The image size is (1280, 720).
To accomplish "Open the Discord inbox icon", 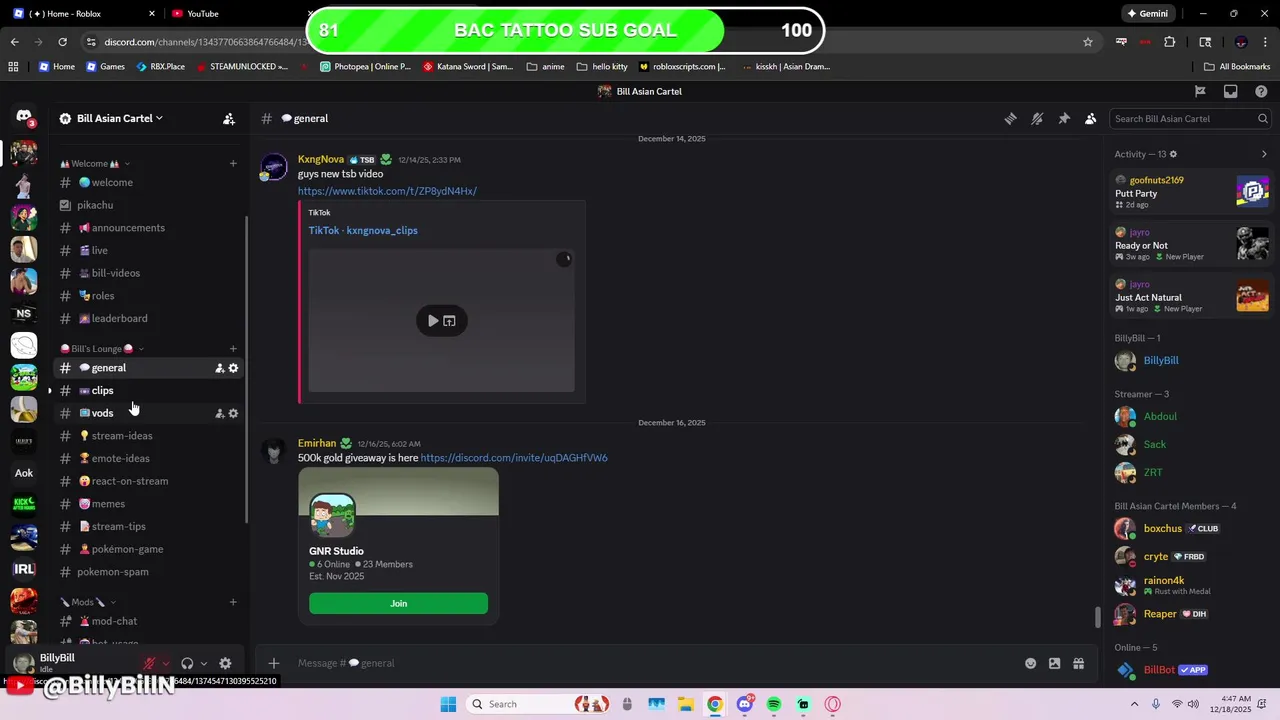I will 1230,91.
